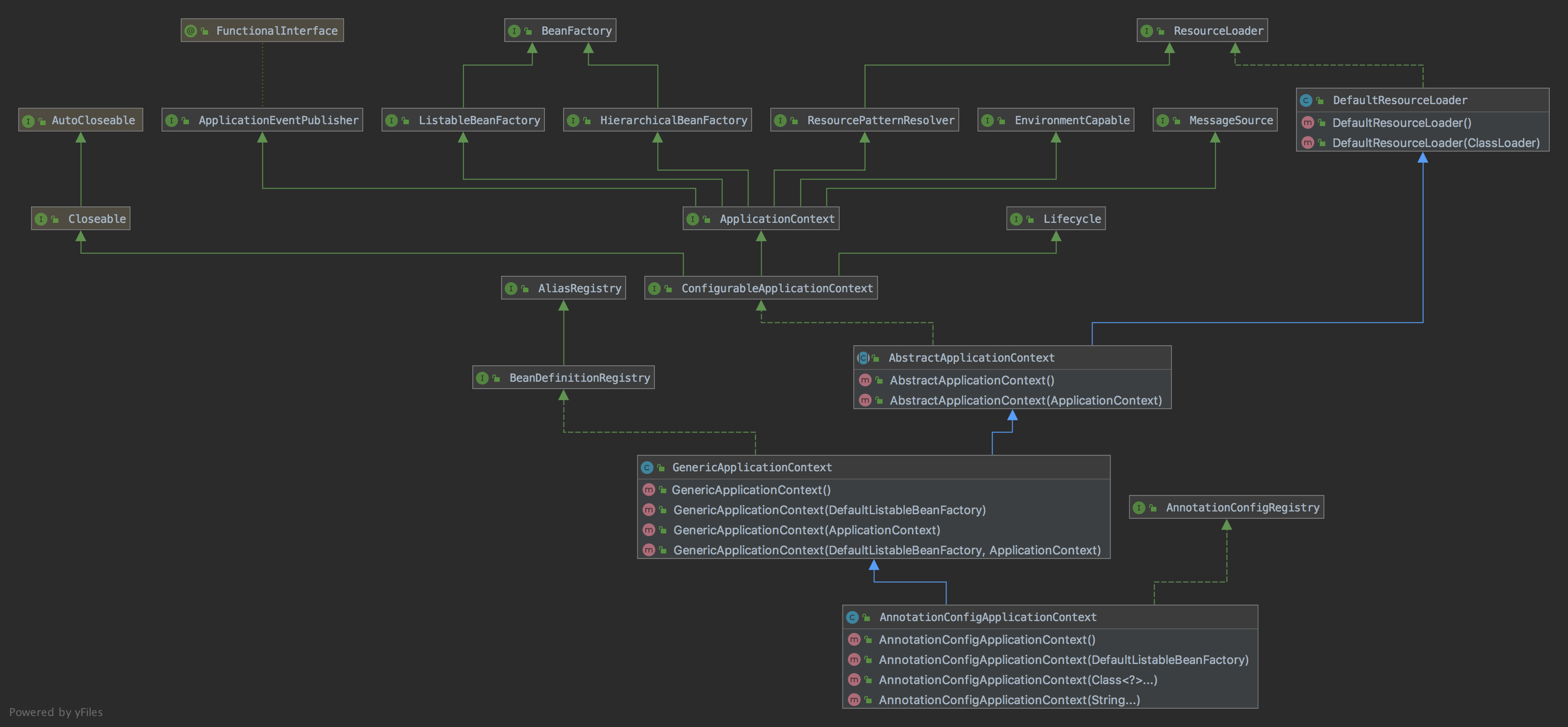Select the AbstractApplicationContext() constructor row

coord(1012,380)
